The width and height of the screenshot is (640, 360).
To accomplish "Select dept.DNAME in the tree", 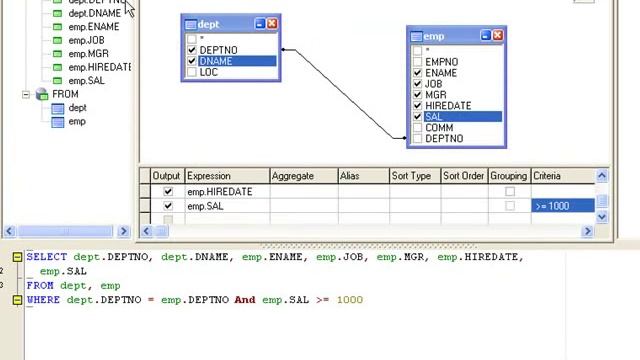I will coord(95,13).
